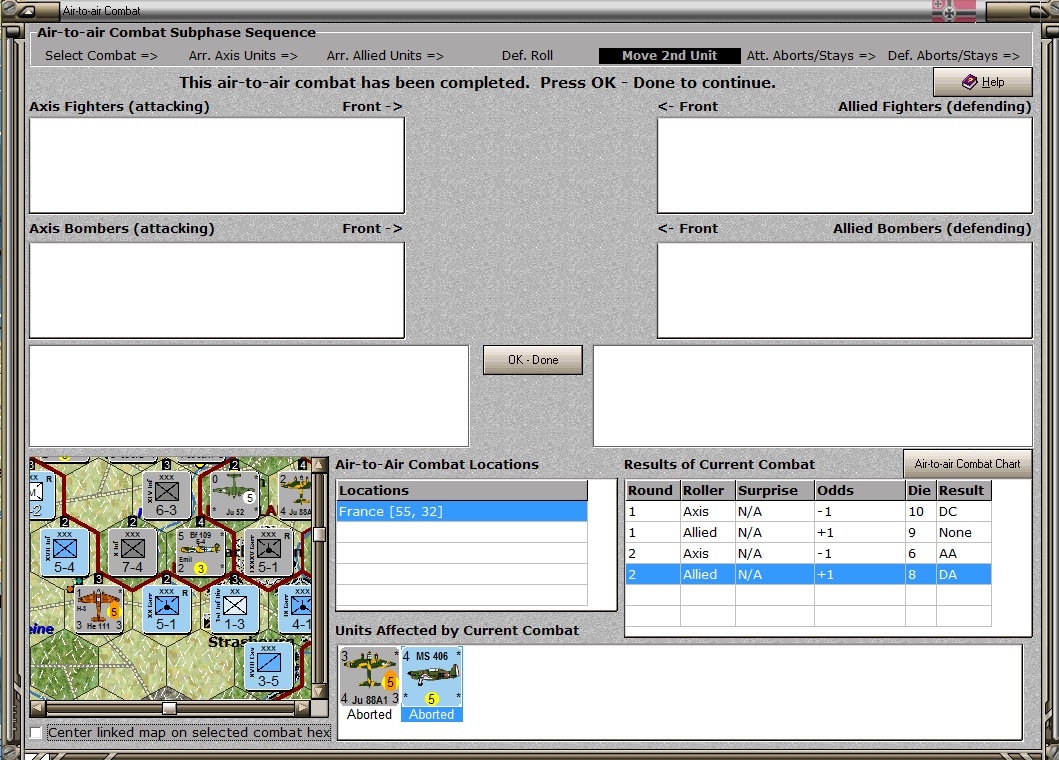1059x760 pixels.
Task: Click Def. Aborts/Stays subphase label
Action: pos(953,55)
